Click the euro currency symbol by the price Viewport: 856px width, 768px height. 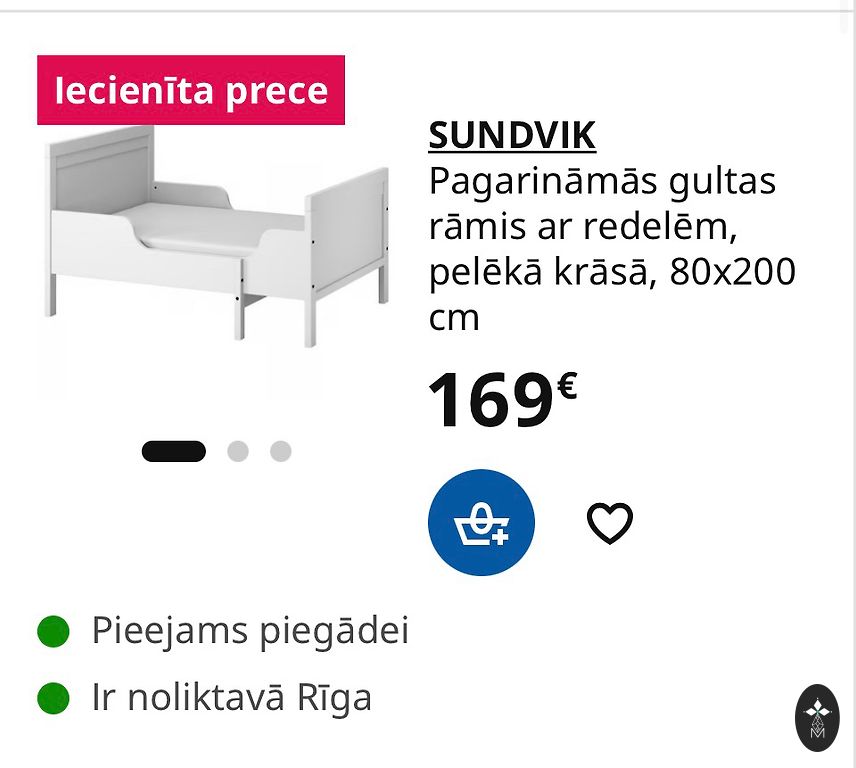(567, 384)
